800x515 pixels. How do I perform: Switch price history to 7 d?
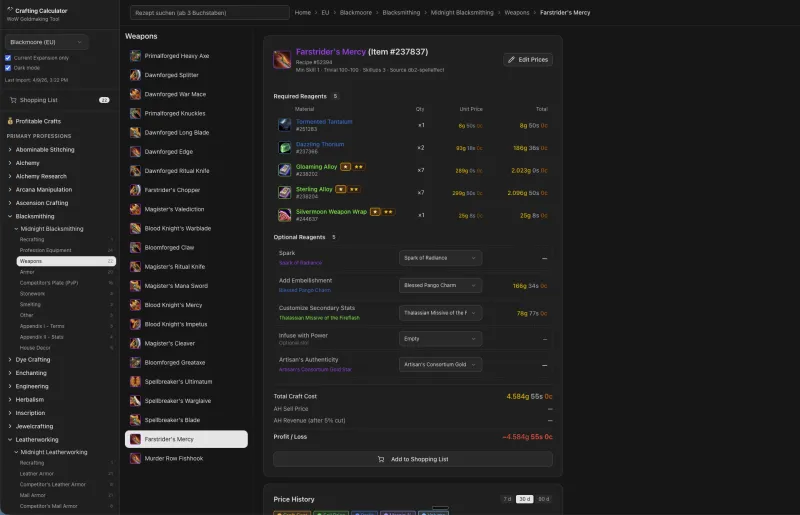(507, 499)
